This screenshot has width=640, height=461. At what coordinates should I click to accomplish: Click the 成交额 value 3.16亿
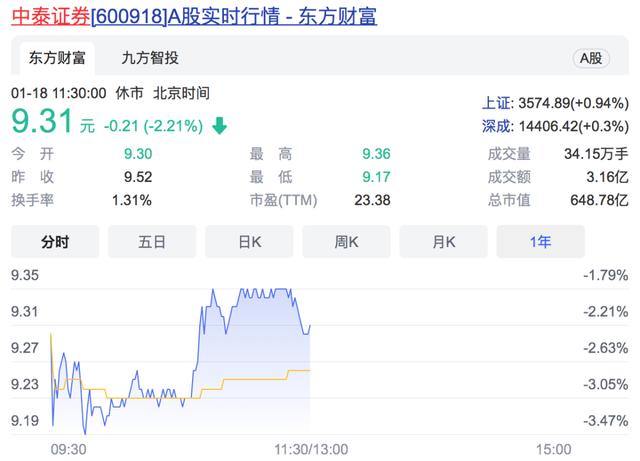(x=607, y=177)
